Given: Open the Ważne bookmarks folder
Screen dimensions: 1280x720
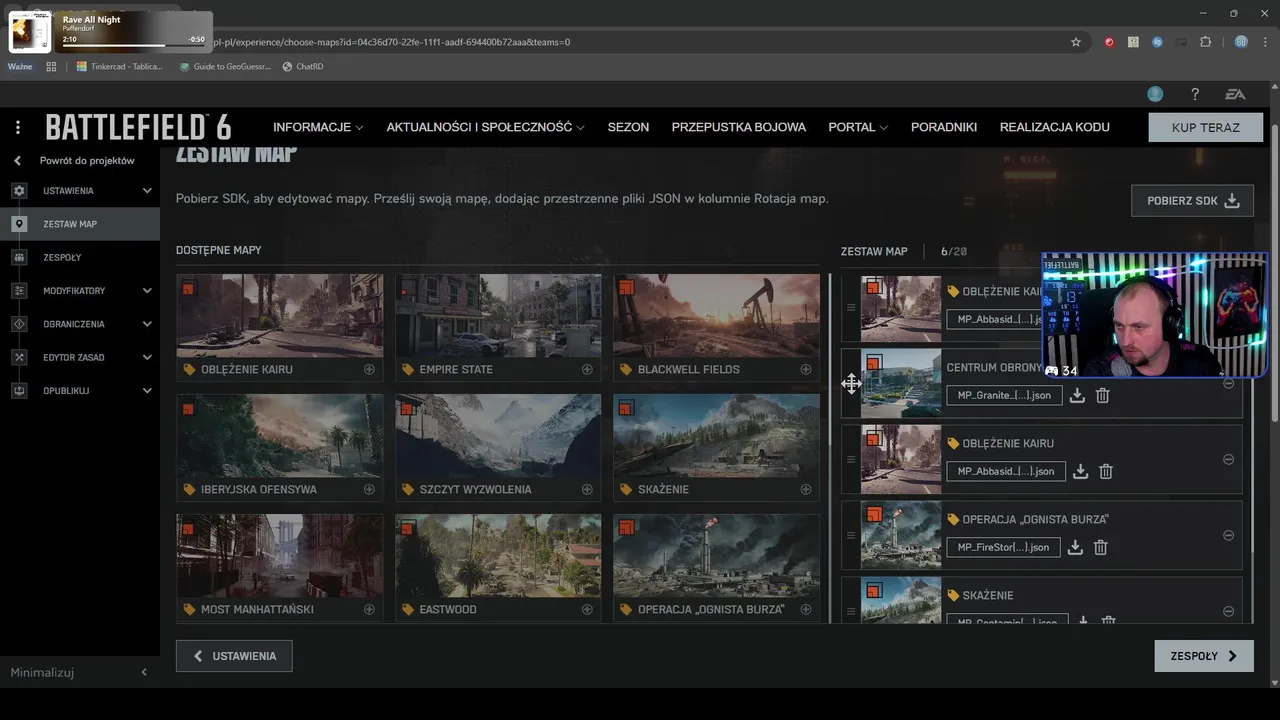Looking at the screenshot, I should point(20,66).
